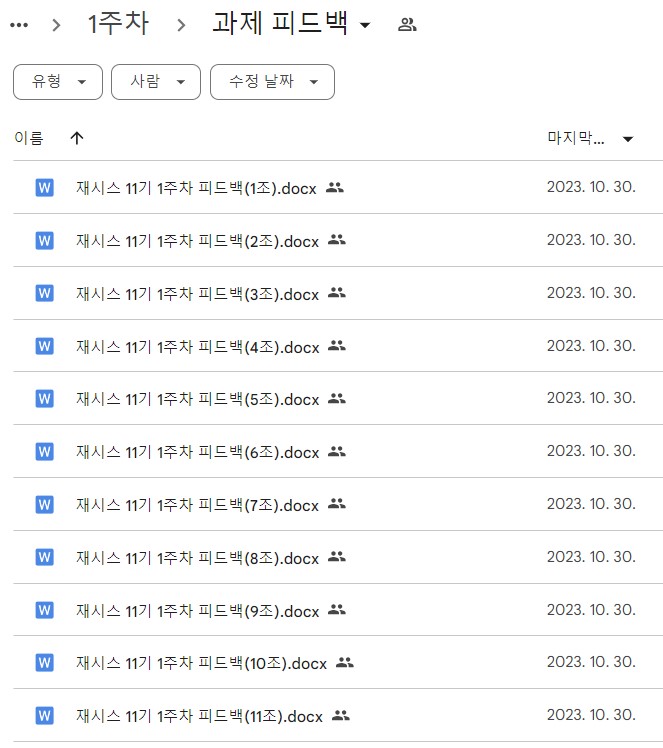
Task: Click the Word icon beside 4조 file
Action: tap(44, 346)
